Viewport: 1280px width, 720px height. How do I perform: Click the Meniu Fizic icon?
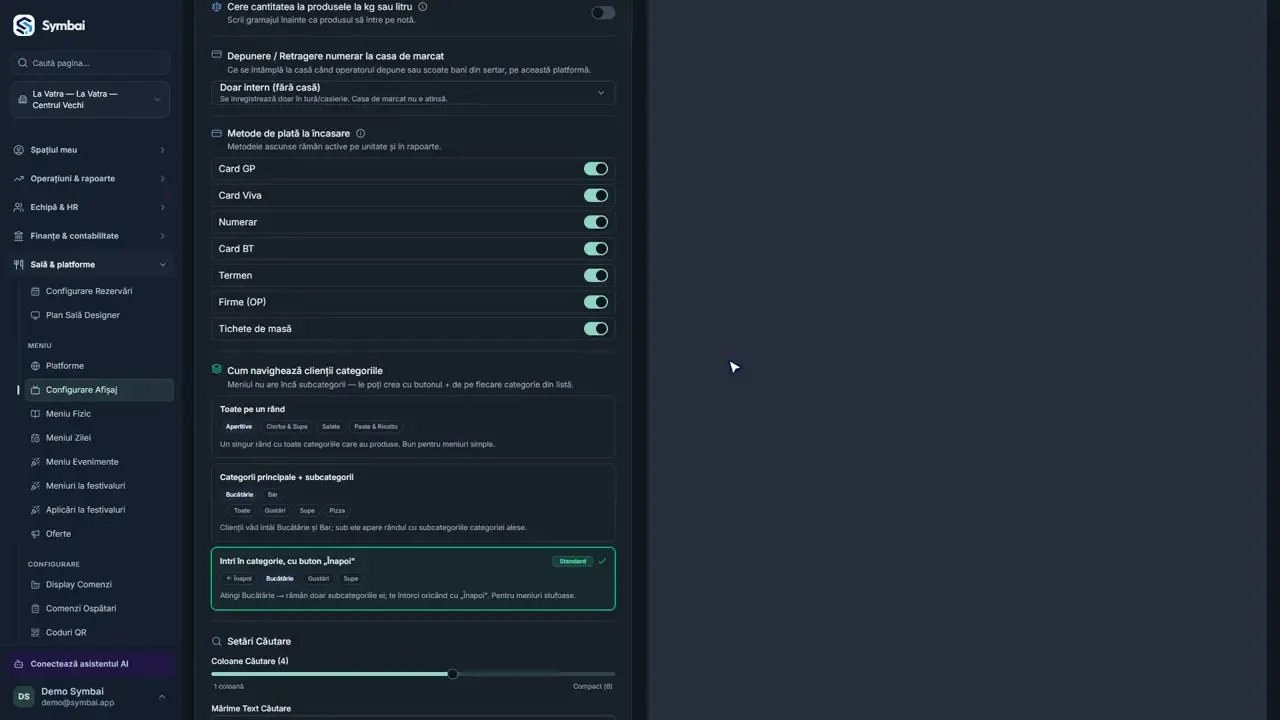coord(36,414)
